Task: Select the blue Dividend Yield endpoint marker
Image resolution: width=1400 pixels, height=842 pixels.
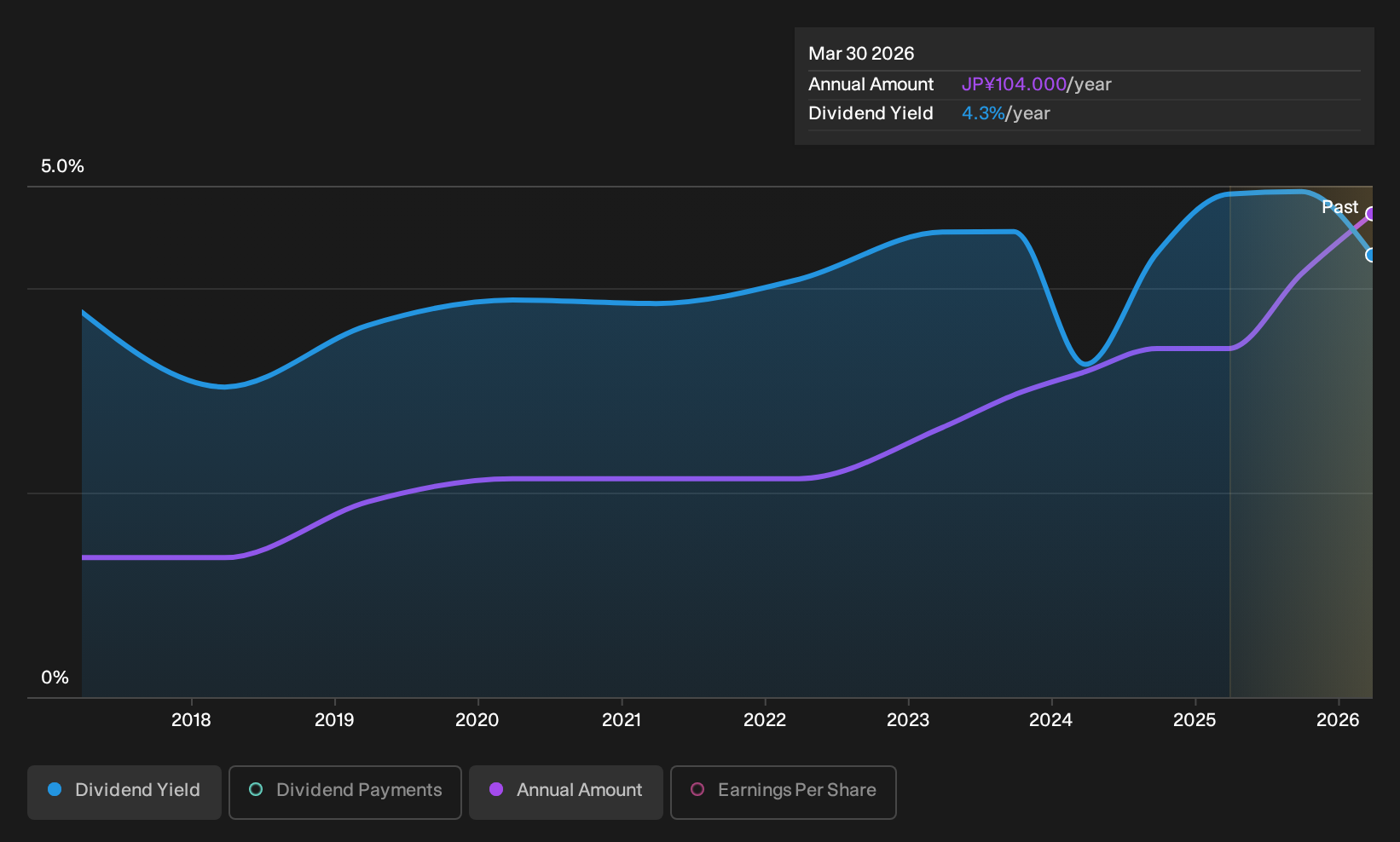Action: pos(1370,255)
